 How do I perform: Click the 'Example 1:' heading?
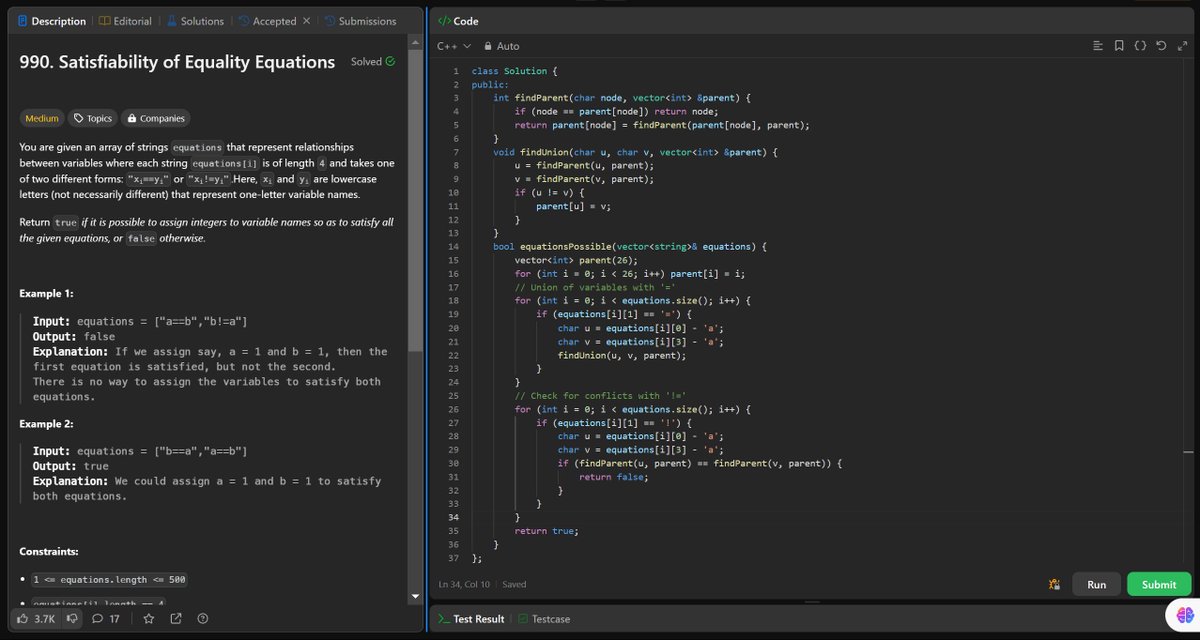(46, 294)
